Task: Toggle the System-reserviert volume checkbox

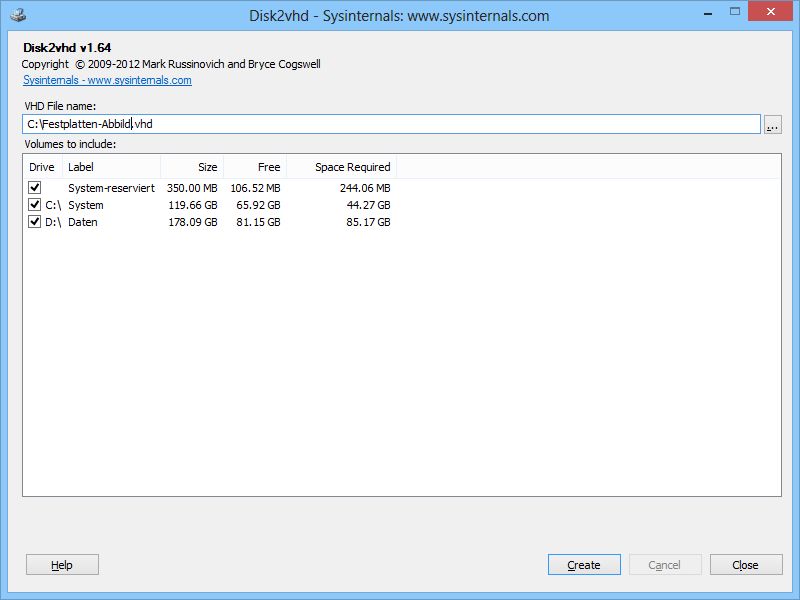Action: [35, 188]
